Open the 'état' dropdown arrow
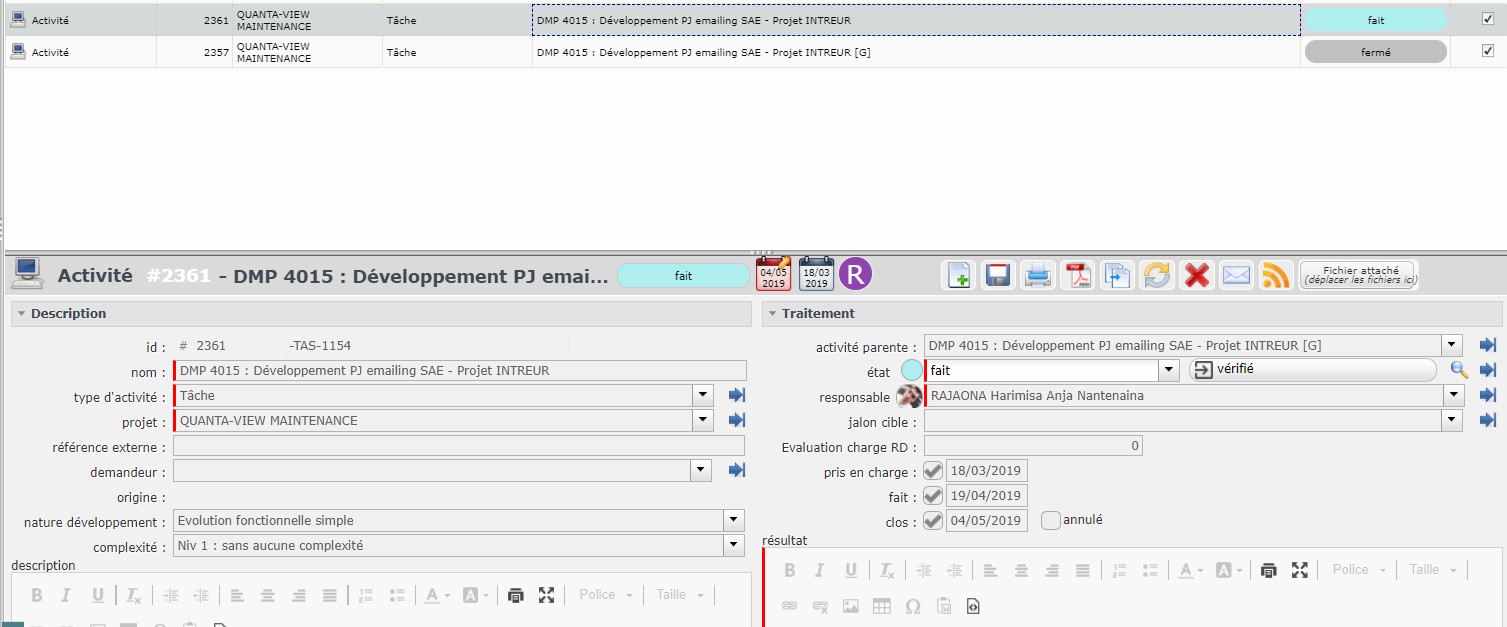Screen dimensions: 1507x627 tap(1169, 370)
